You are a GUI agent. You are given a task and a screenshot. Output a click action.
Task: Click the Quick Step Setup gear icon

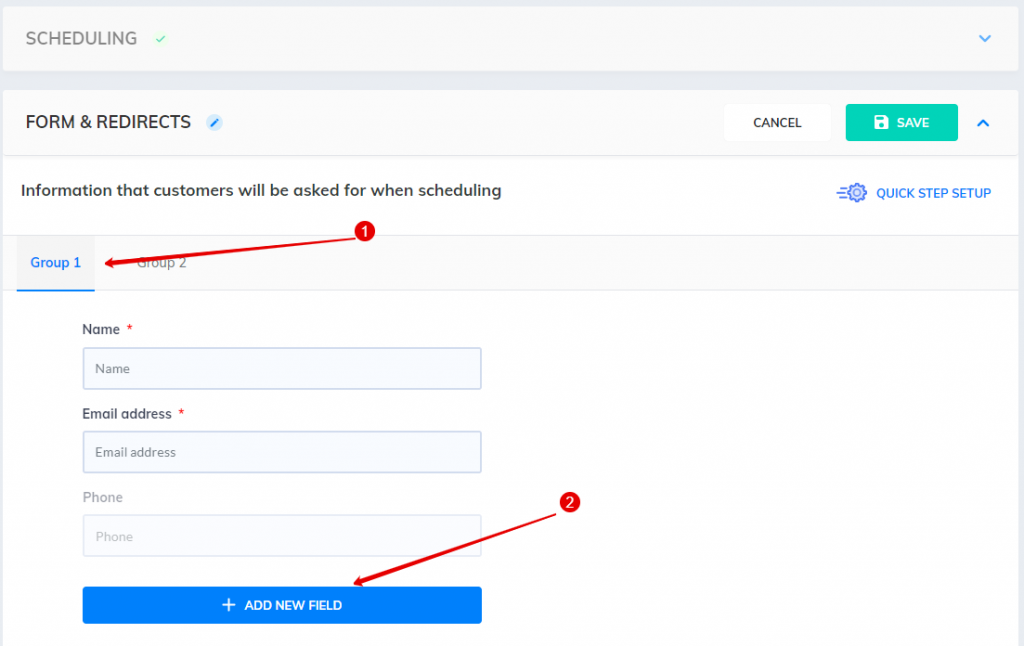pyautogui.click(x=852, y=193)
